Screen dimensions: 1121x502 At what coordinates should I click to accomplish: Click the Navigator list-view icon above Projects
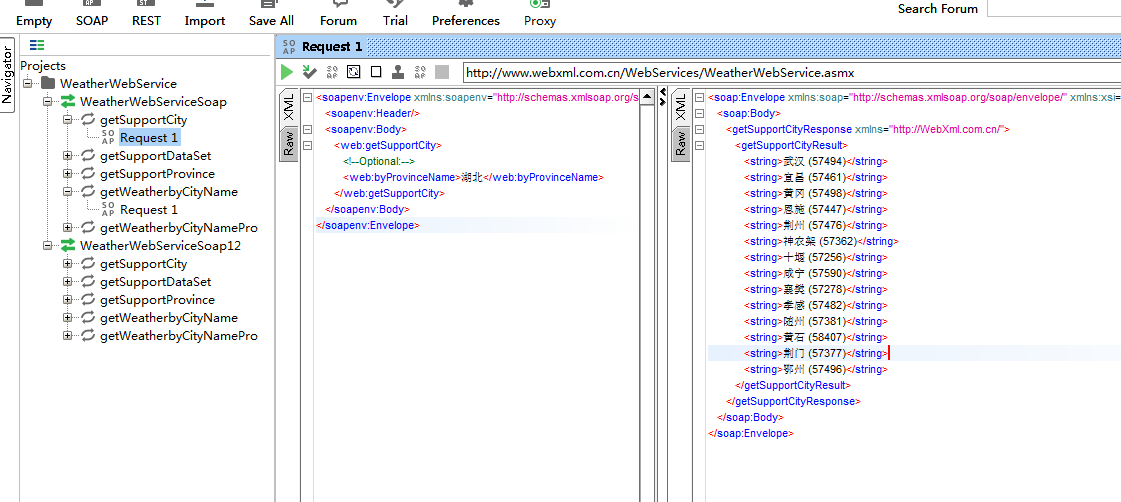[37, 45]
